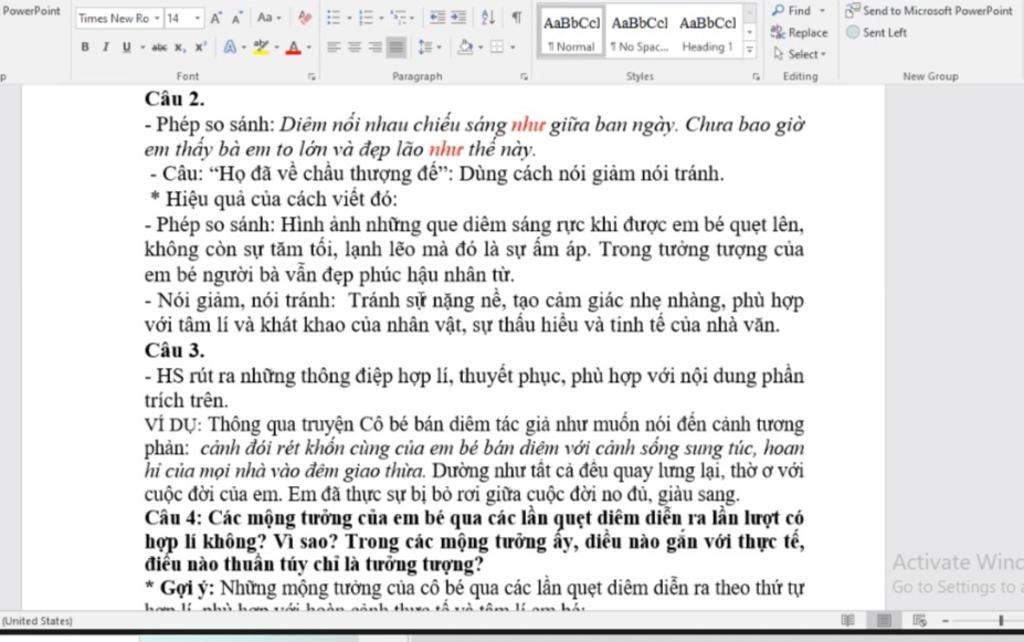1024x642 pixels.
Task: Apply the Heading 1 style
Action: click(707, 32)
